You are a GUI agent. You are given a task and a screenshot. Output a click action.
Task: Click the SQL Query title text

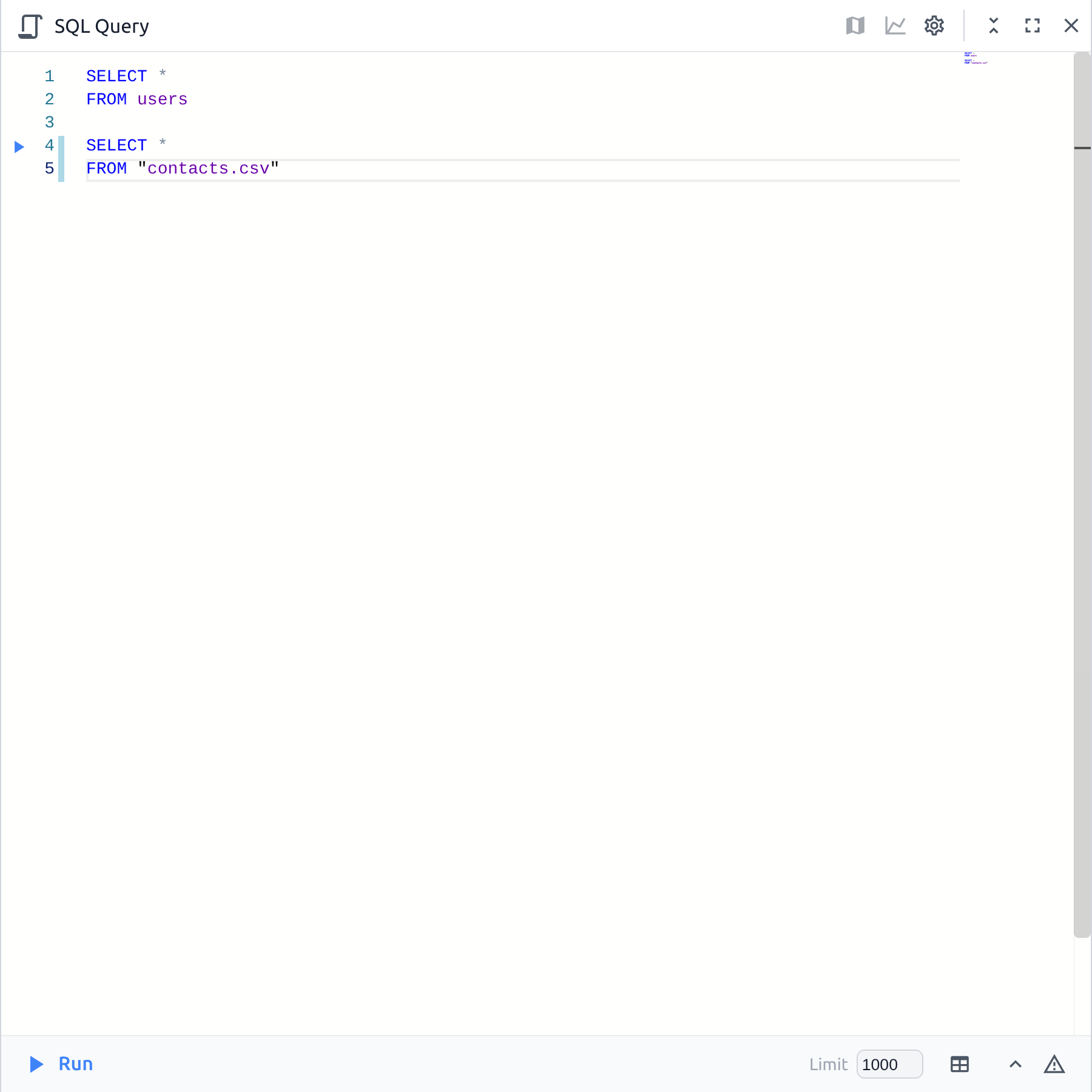(101, 26)
